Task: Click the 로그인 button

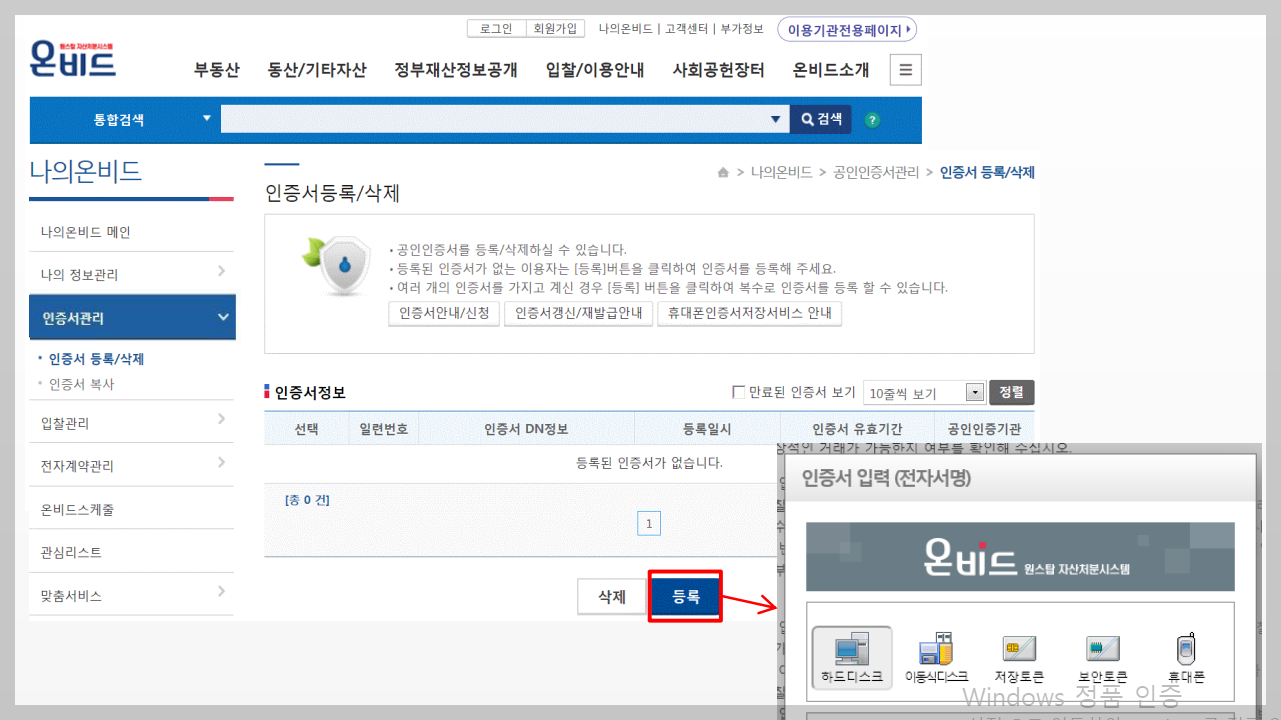Action: 496,29
